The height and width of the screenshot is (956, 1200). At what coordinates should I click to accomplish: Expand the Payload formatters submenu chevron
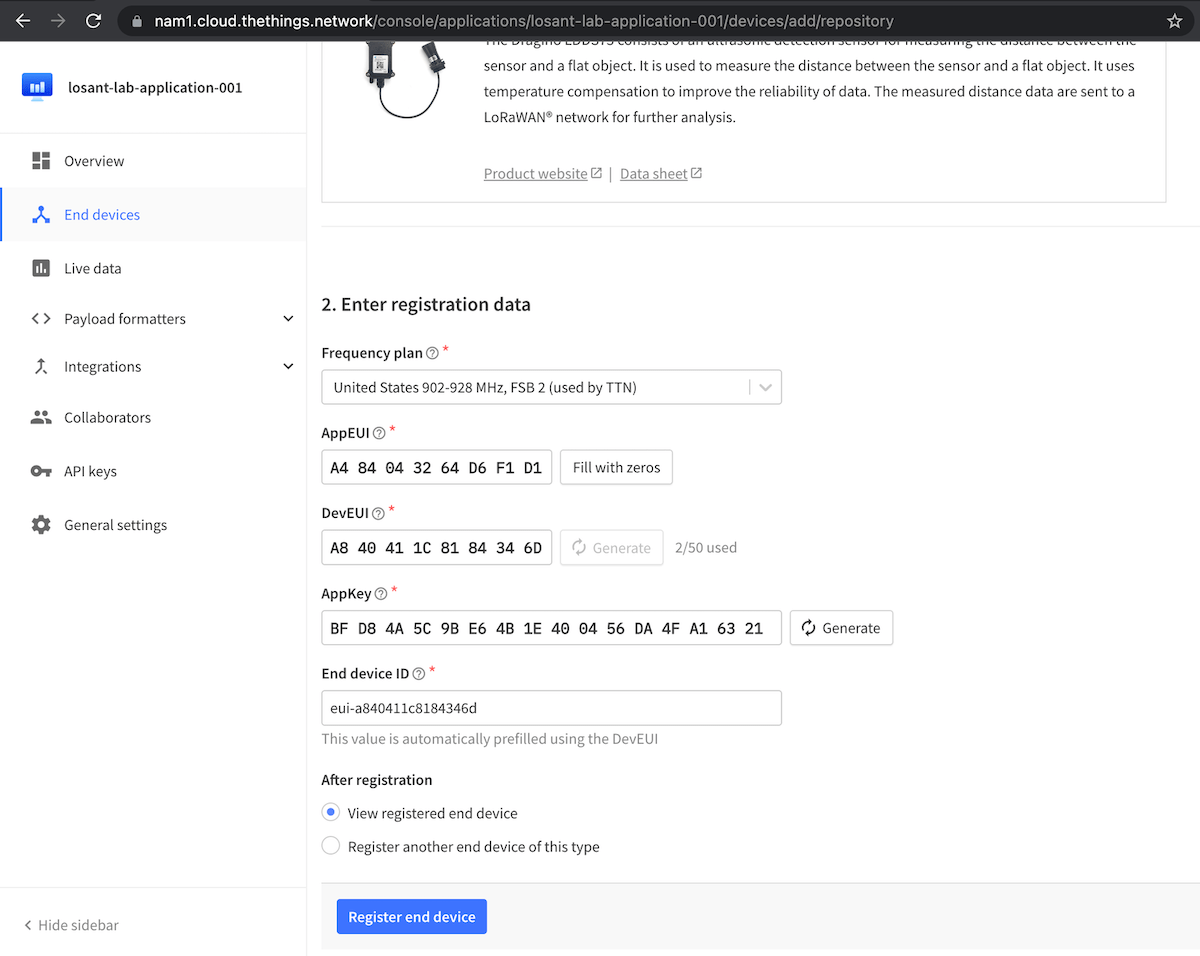coord(288,319)
